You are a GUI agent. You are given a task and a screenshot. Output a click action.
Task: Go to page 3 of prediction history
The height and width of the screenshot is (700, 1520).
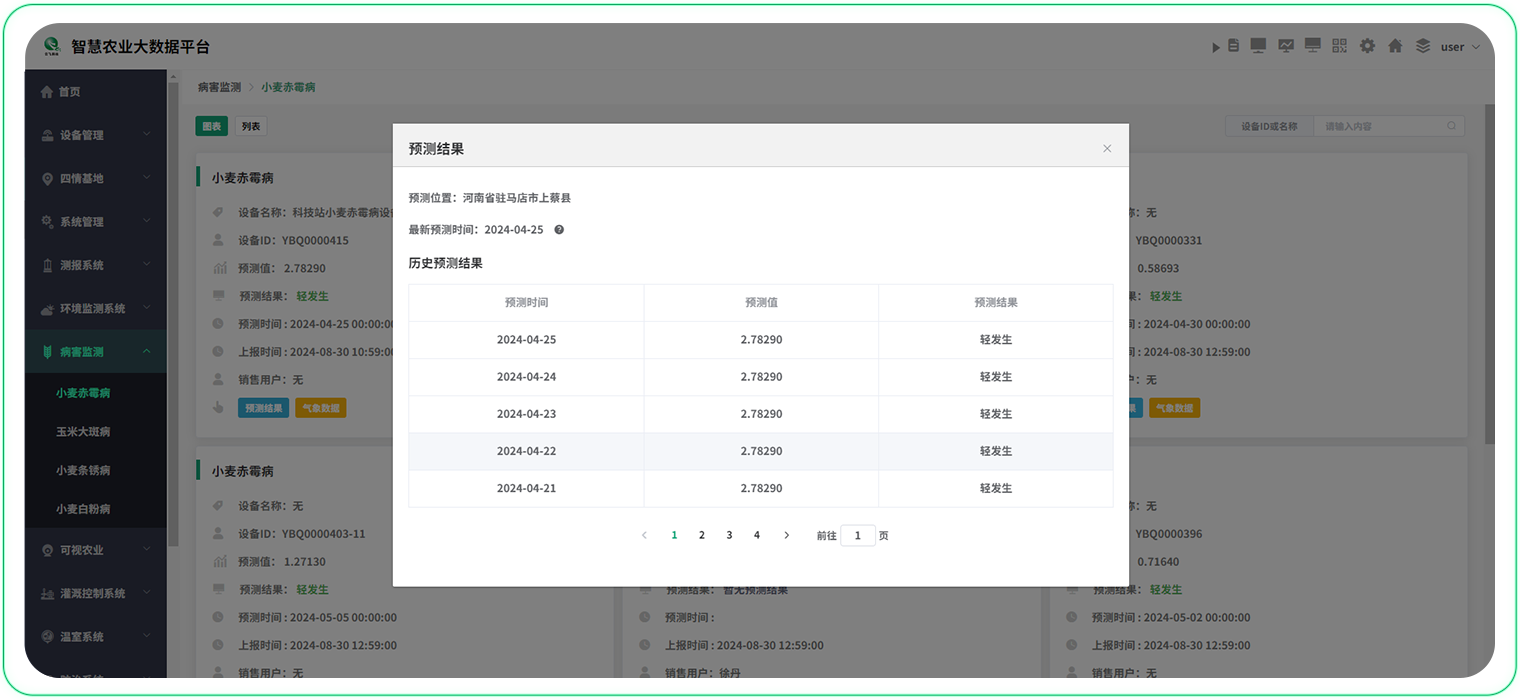coord(729,535)
